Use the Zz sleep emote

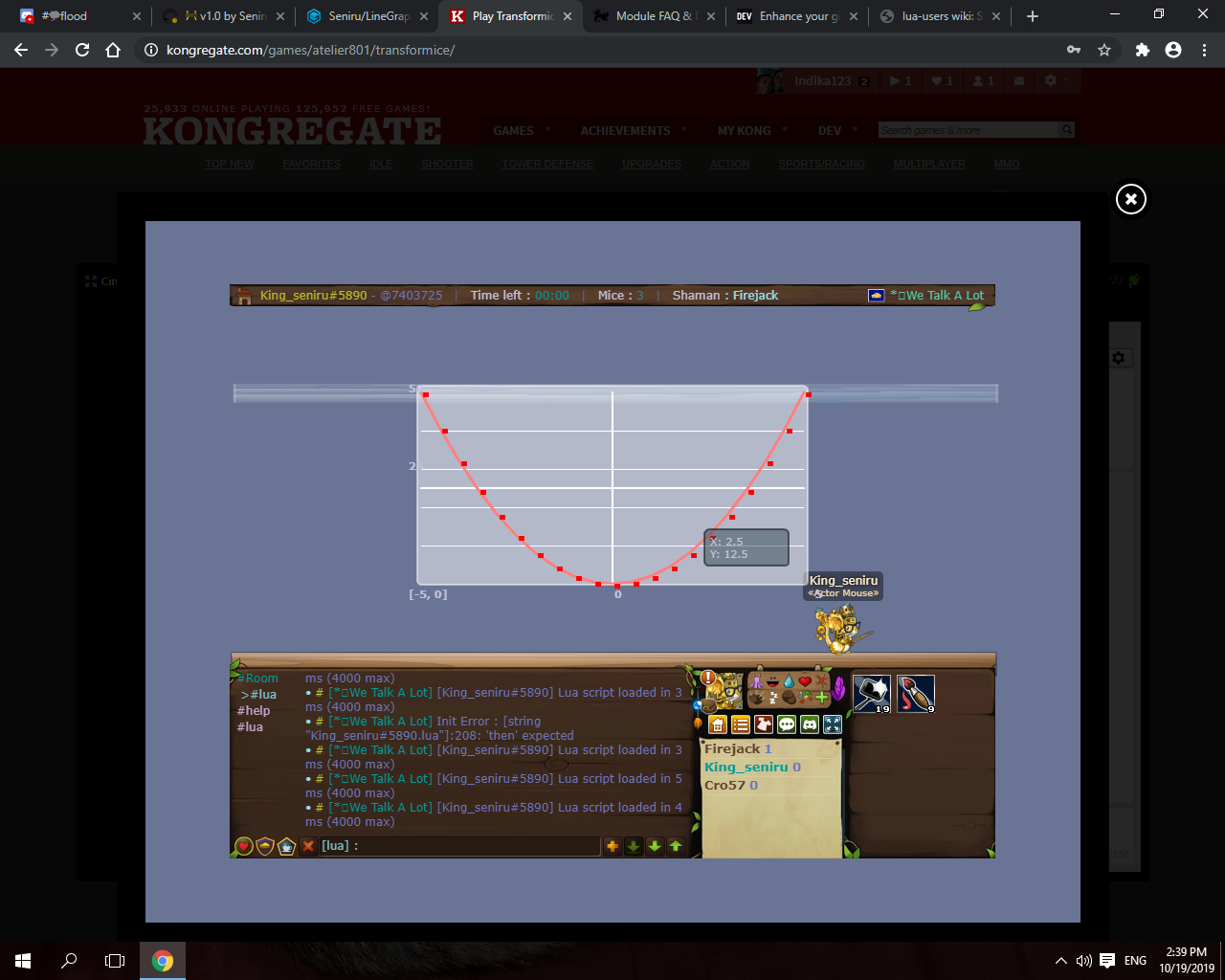(x=773, y=698)
